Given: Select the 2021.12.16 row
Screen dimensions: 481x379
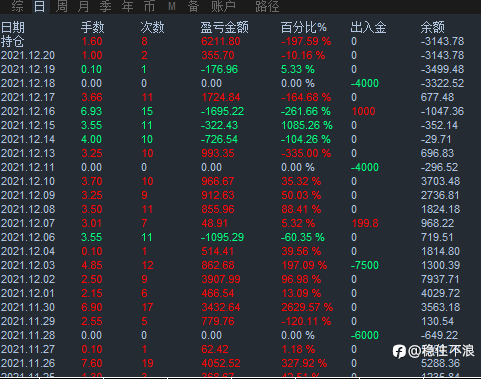Looking at the screenshot, I should point(240,111).
